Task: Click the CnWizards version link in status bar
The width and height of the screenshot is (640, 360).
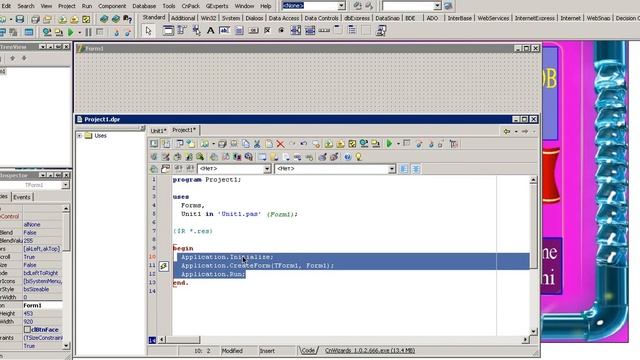Action: [370, 351]
